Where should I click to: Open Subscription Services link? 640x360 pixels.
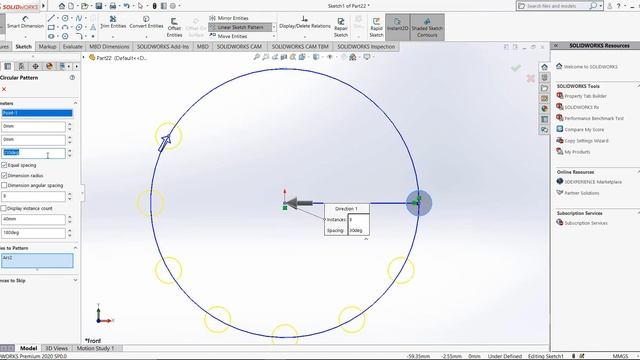(x=582, y=223)
